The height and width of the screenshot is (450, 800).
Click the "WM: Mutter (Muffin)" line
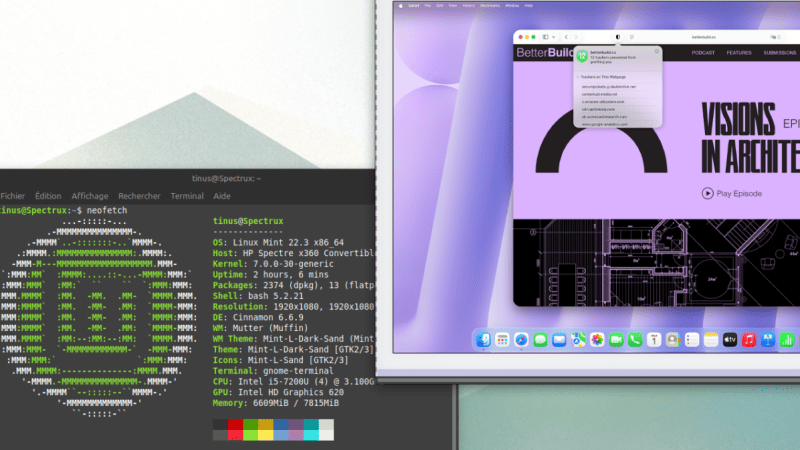pos(260,328)
